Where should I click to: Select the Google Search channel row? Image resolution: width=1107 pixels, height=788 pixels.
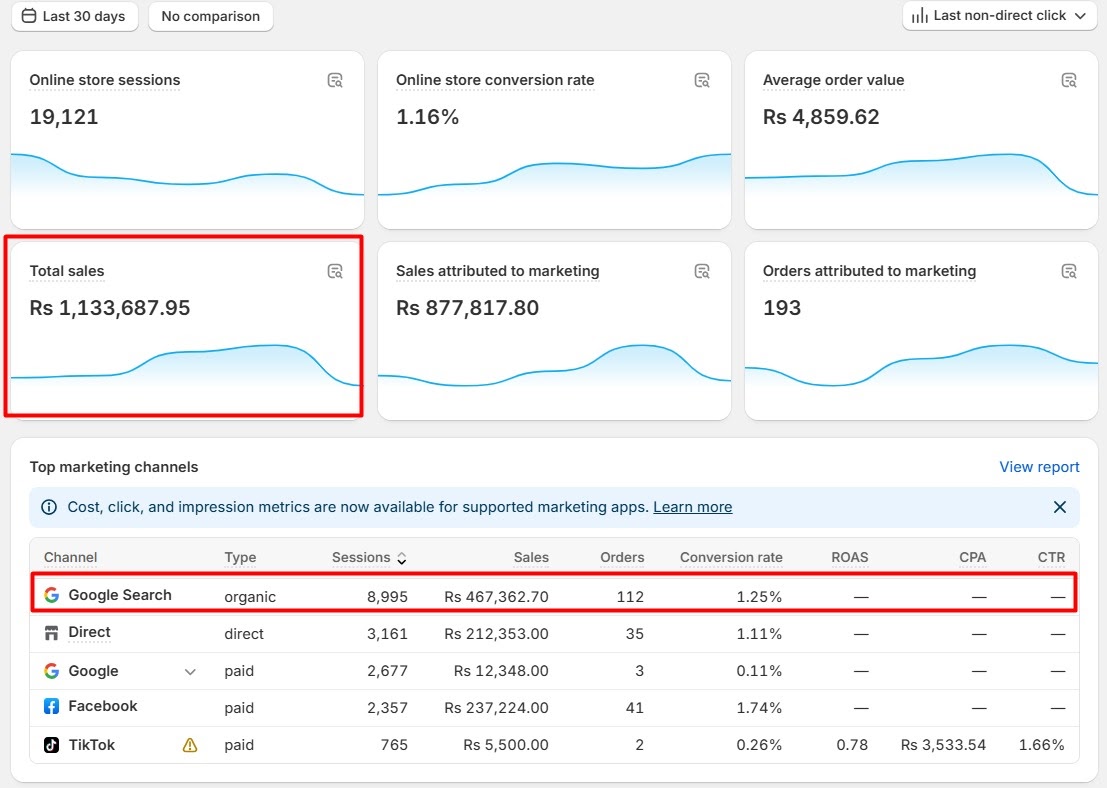coord(120,595)
